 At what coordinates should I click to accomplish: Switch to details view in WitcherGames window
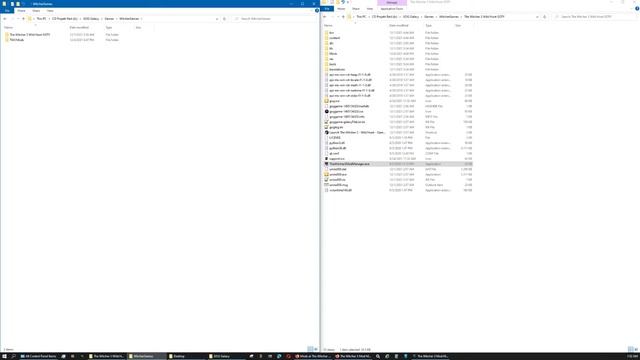tap(310, 349)
